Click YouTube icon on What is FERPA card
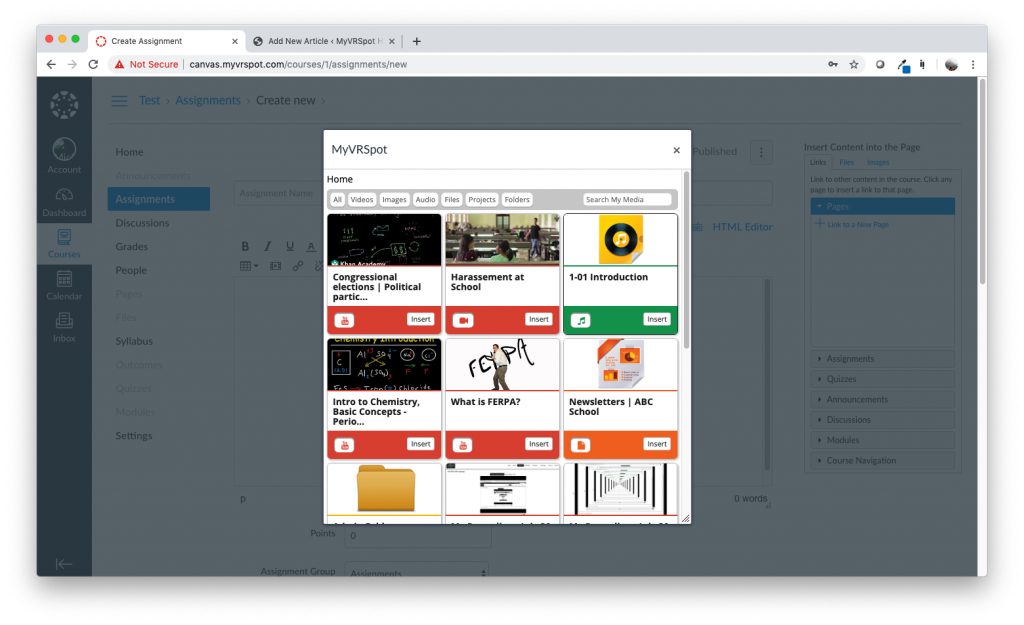The width and height of the screenshot is (1024, 625). point(463,445)
